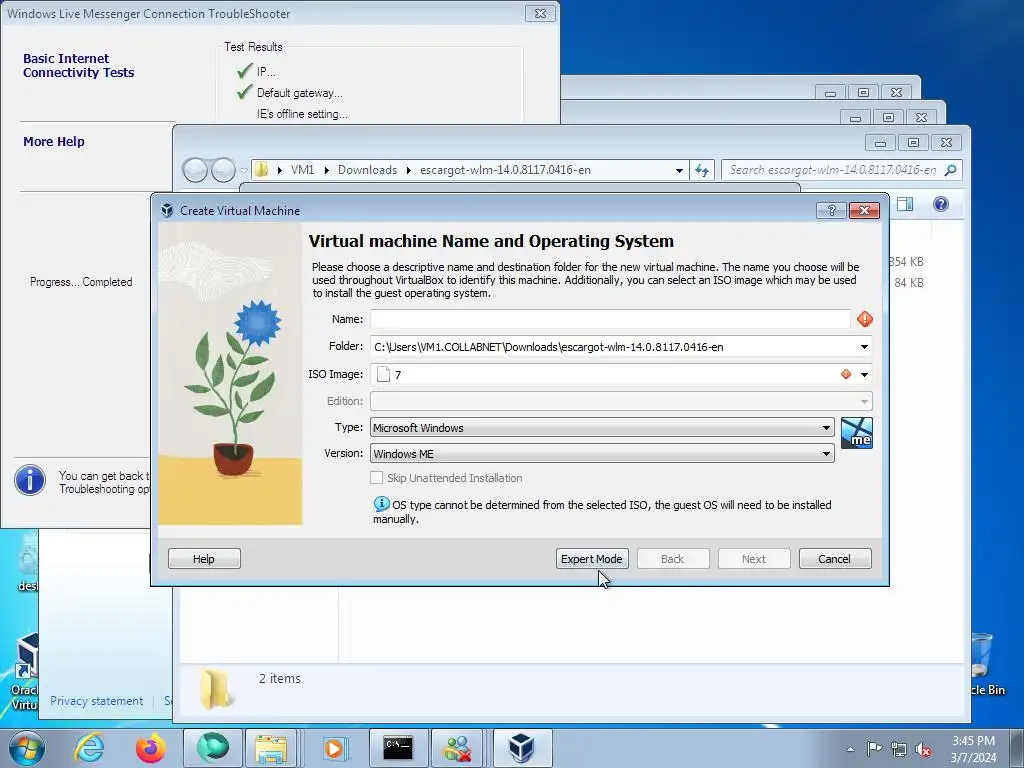Open the Edition dropdown
Image resolution: width=1024 pixels, height=768 pixels.
coord(621,401)
